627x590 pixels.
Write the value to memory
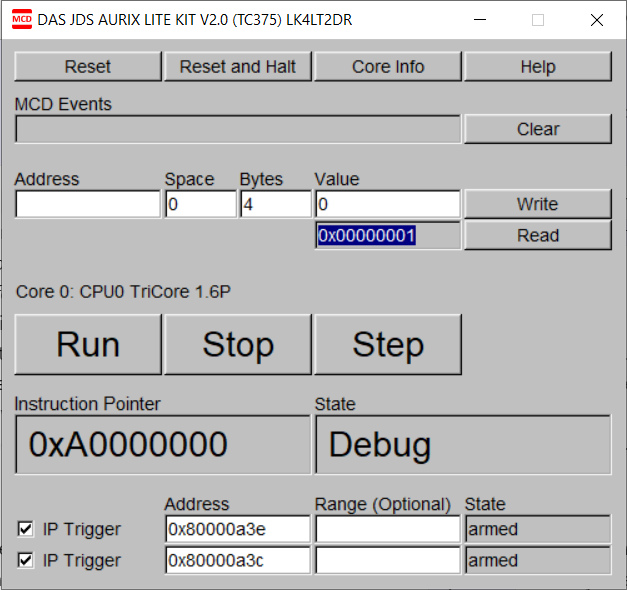(x=538, y=204)
